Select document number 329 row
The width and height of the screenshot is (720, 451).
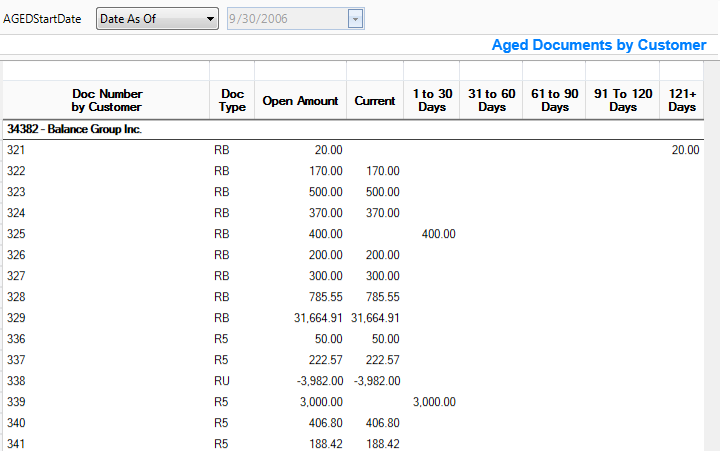[x=15, y=318]
